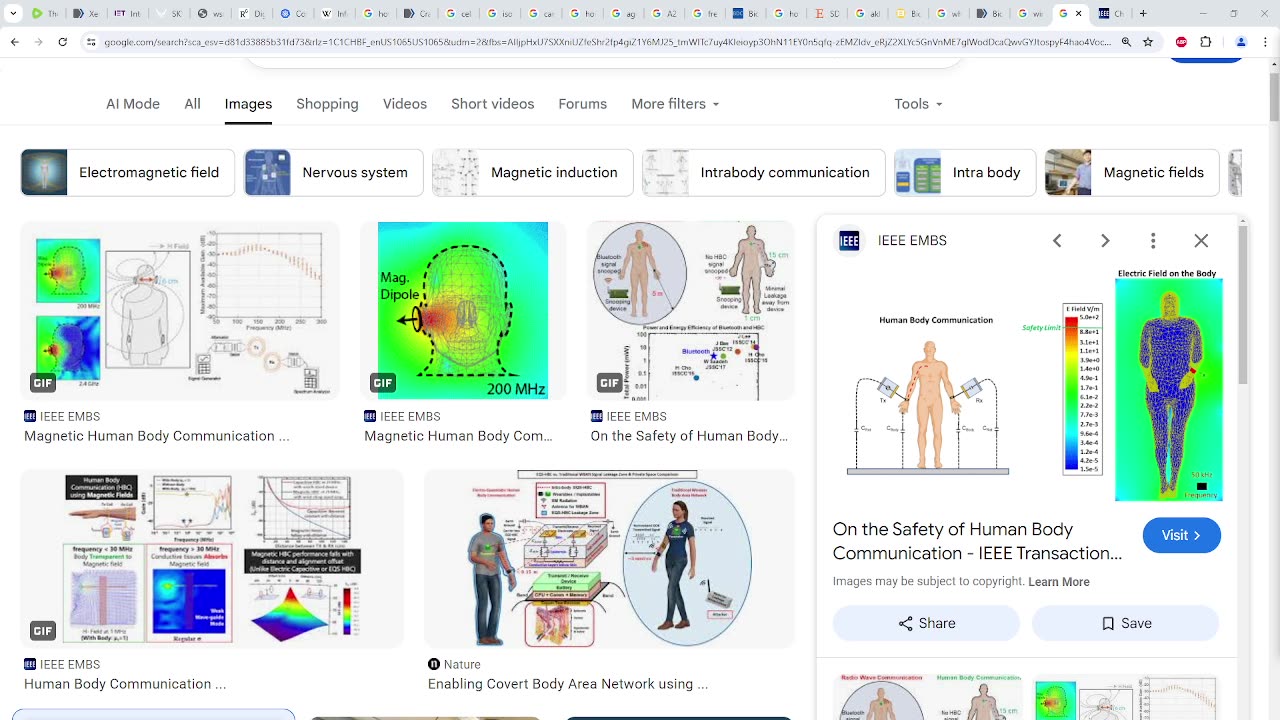Filter by Intrabody communication chip

pos(764,172)
